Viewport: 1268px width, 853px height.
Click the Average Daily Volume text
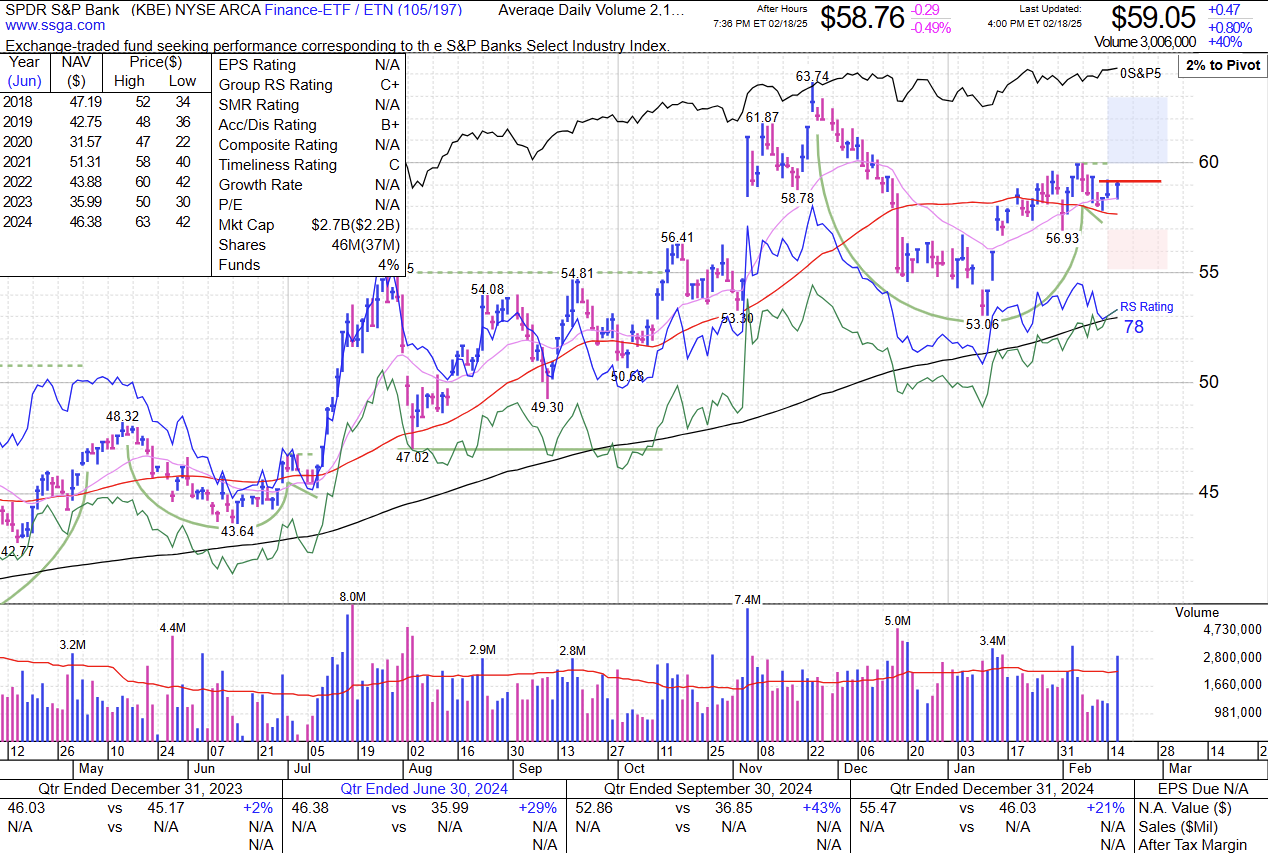(592, 11)
